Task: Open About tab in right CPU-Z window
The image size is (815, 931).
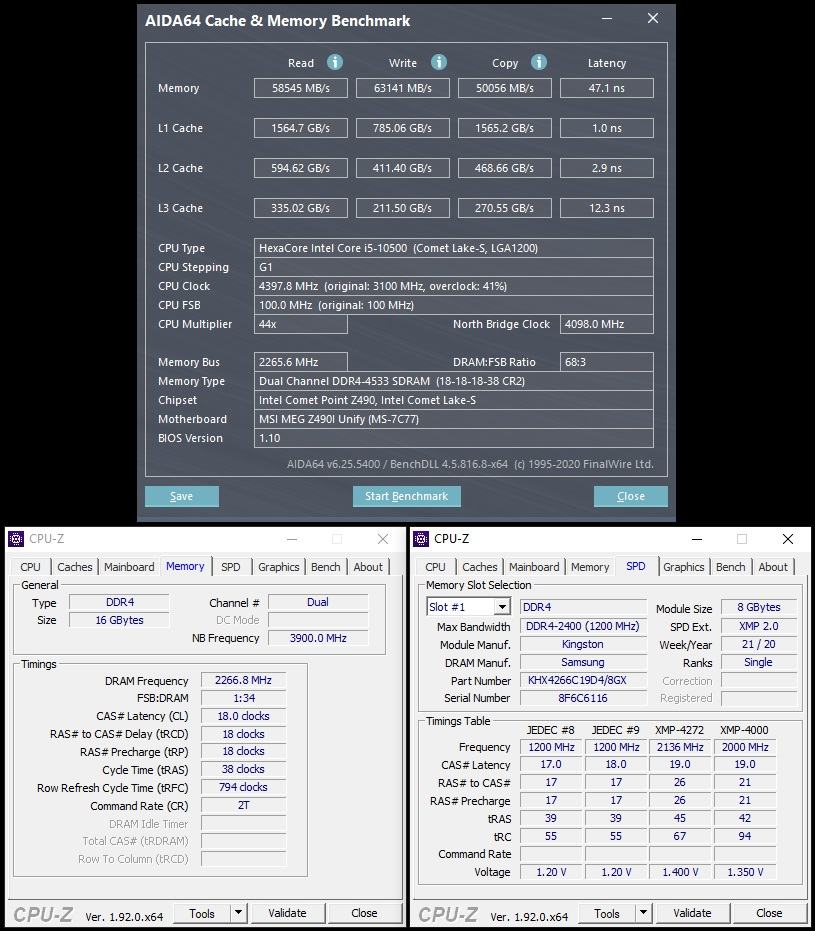Action: (x=773, y=567)
